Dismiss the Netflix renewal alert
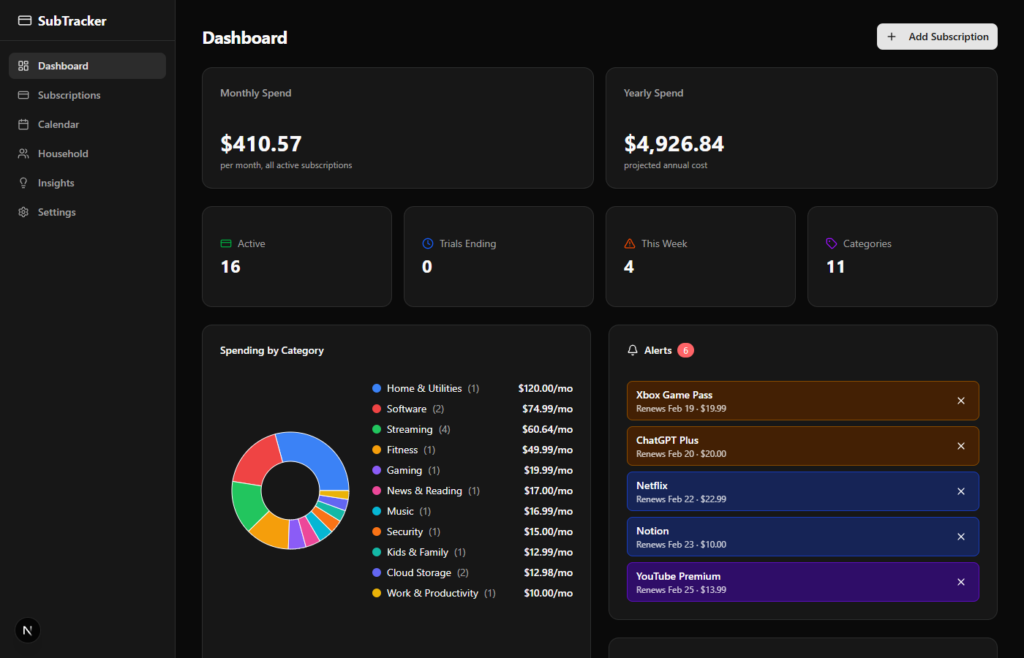Image resolution: width=1024 pixels, height=658 pixels. click(963, 491)
